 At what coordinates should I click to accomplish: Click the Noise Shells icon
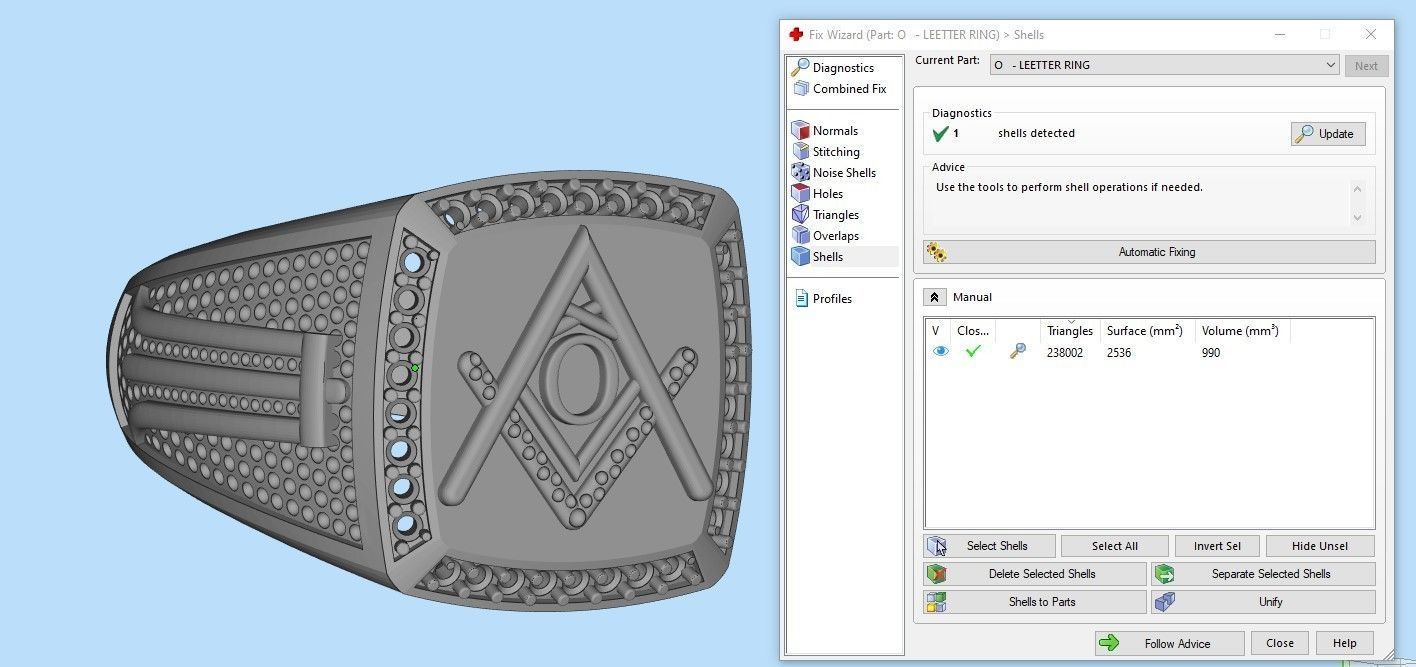(800, 172)
